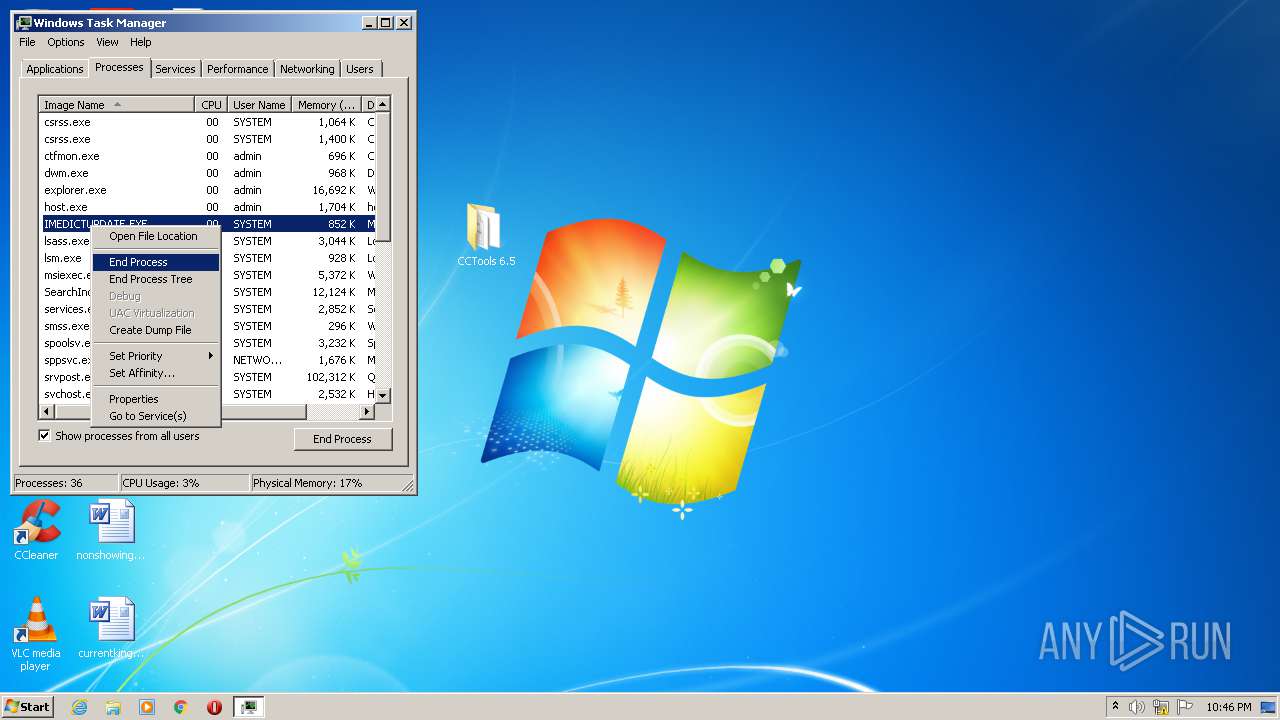
Task: Open the View menu
Action: point(107,42)
